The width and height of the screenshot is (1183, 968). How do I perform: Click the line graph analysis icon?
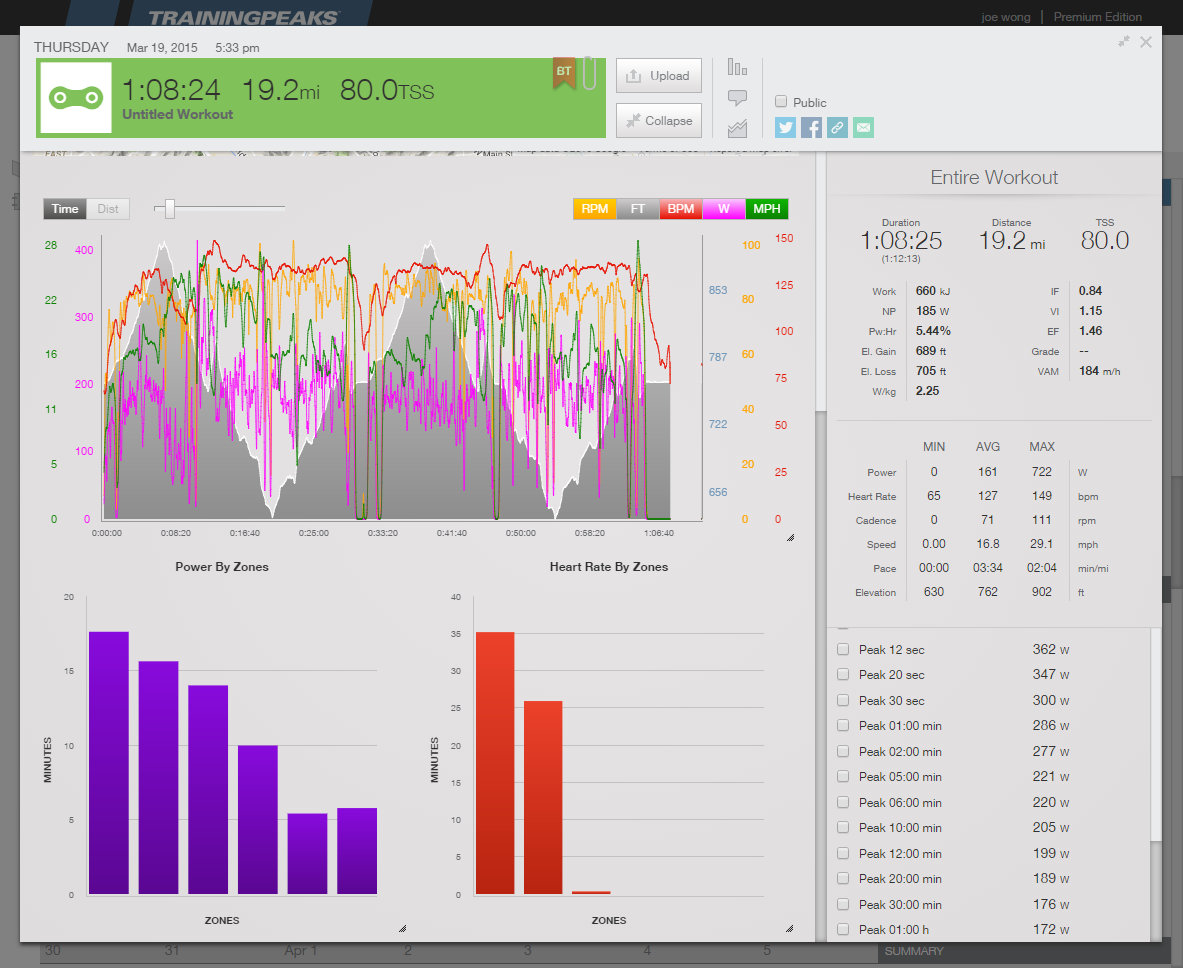click(737, 128)
